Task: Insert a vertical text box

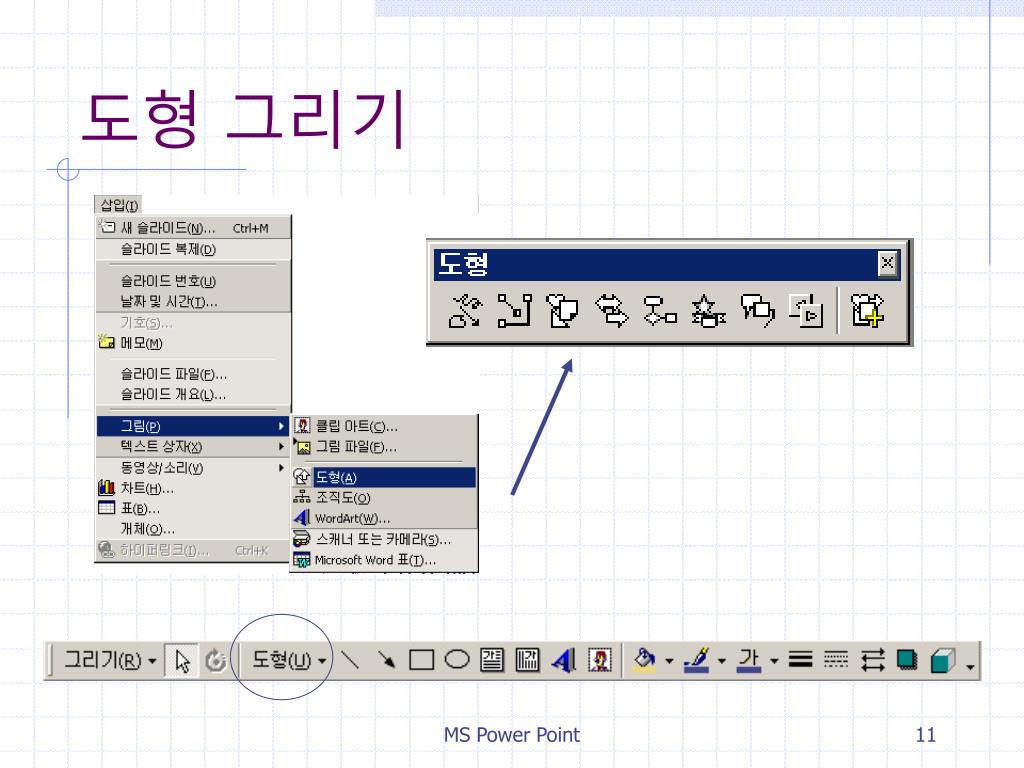Action: point(527,660)
